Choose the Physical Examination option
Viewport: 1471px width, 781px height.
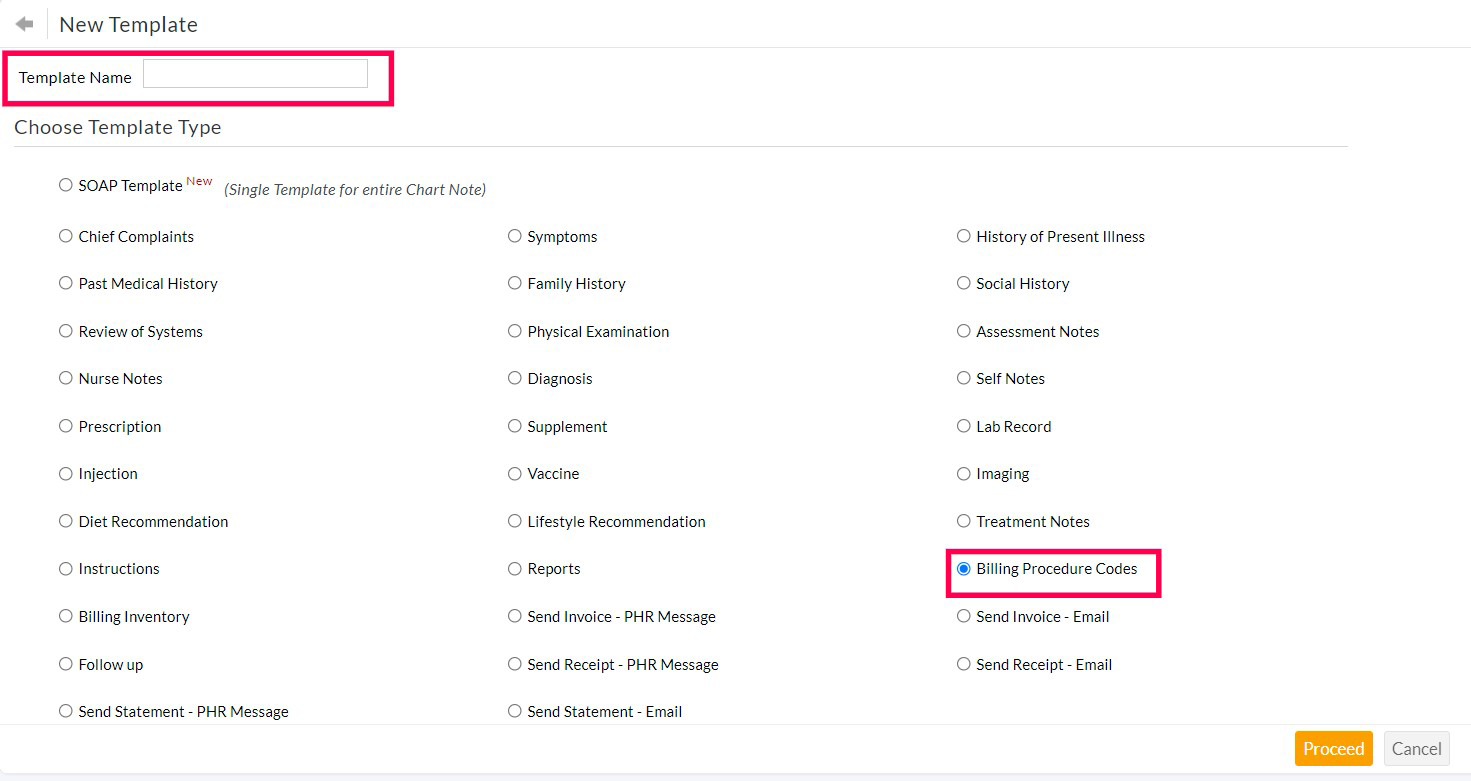pyautogui.click(x=515, y=331)
